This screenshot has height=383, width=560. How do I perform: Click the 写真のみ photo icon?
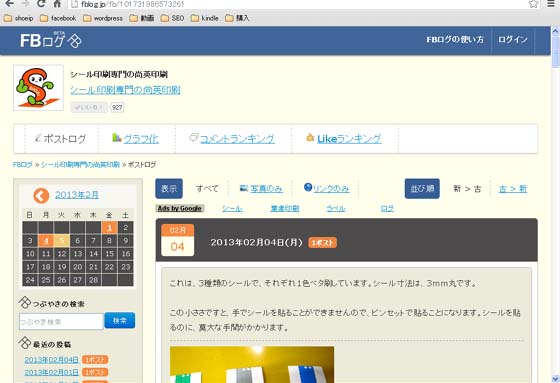244,188
